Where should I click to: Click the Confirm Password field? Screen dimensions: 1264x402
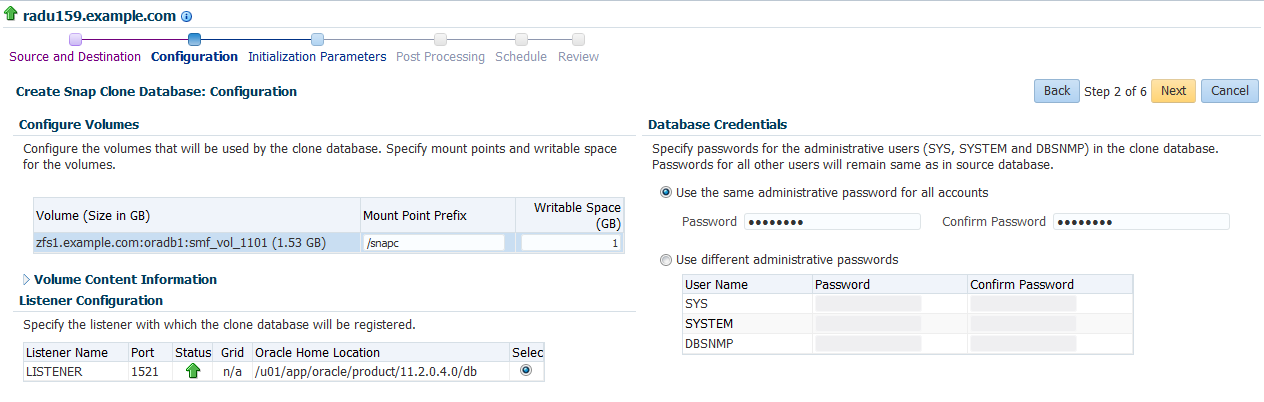point(1141,222)
